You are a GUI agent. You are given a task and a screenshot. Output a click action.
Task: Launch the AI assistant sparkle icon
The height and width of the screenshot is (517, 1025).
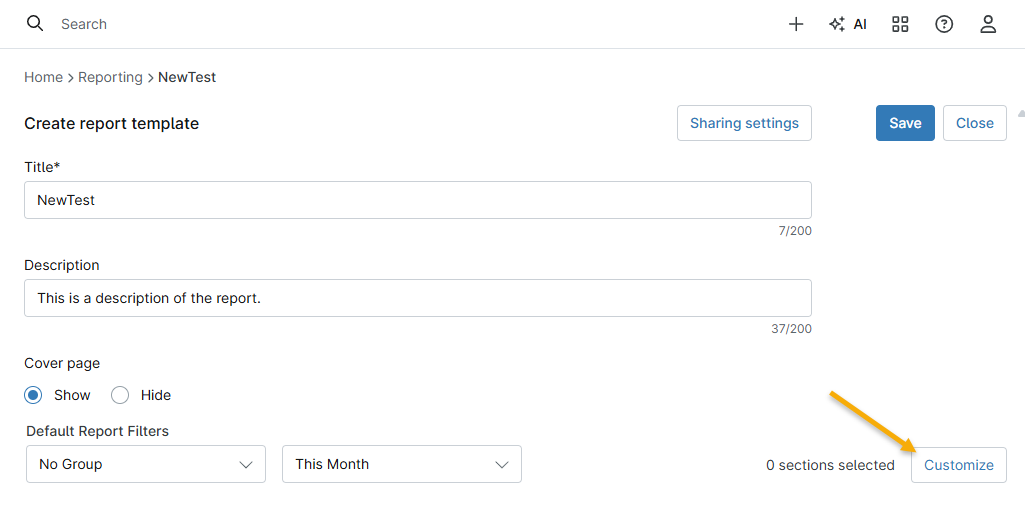(847, 24)
